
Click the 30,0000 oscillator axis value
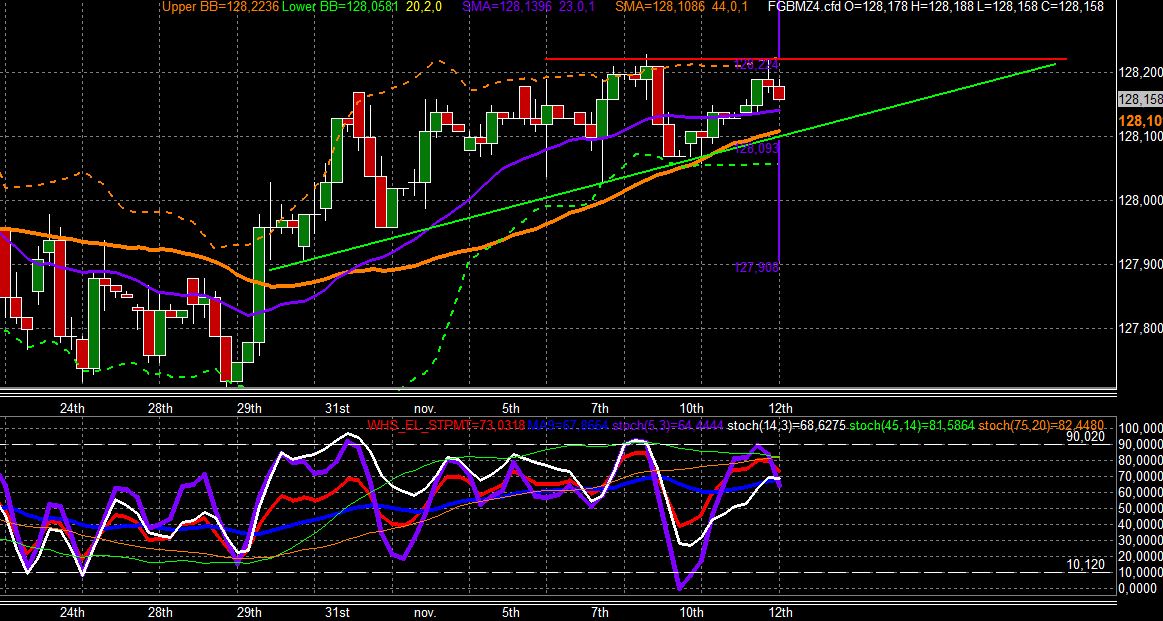point(1140,541)
